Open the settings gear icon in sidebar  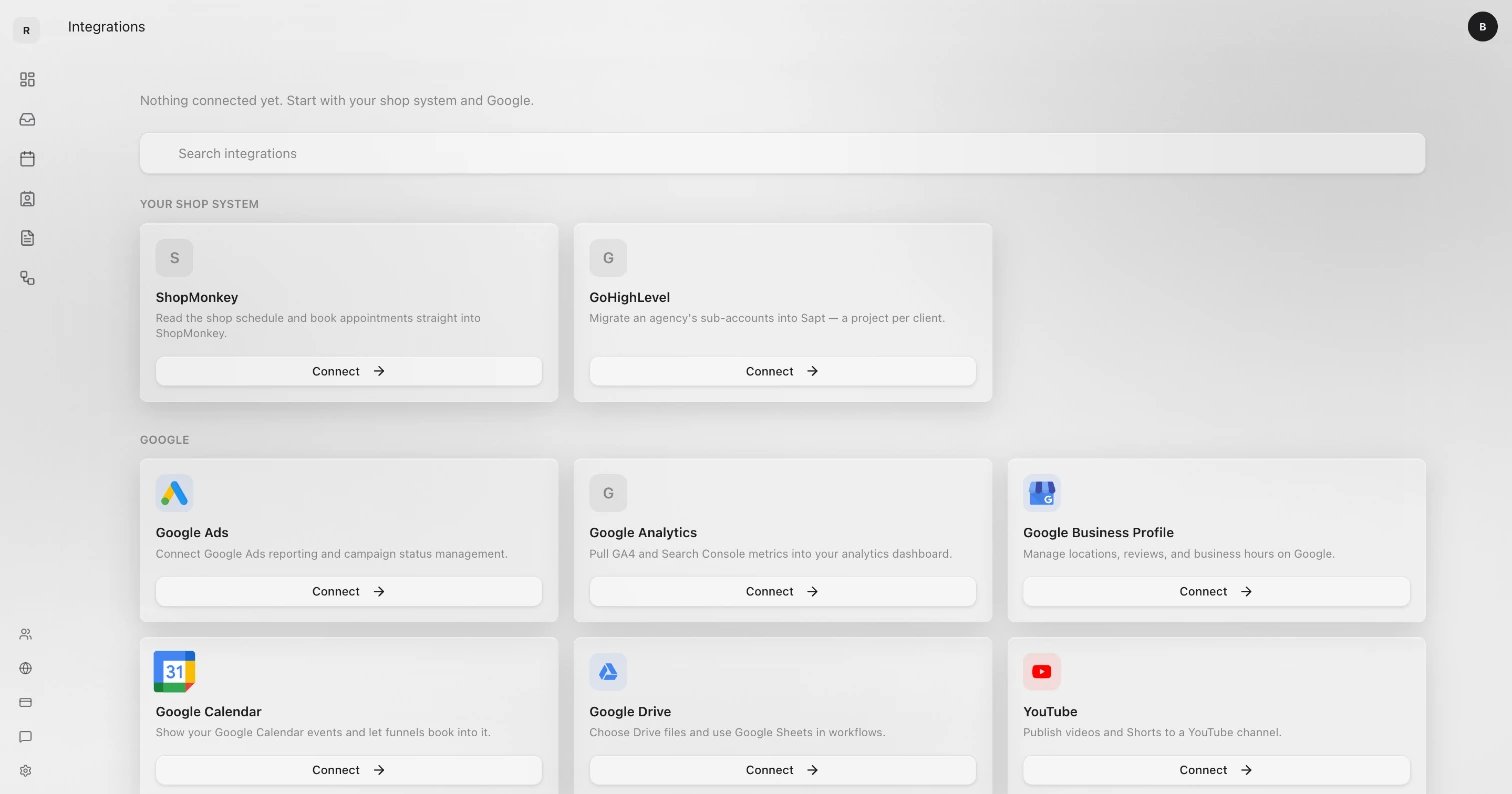coord(26,771)
